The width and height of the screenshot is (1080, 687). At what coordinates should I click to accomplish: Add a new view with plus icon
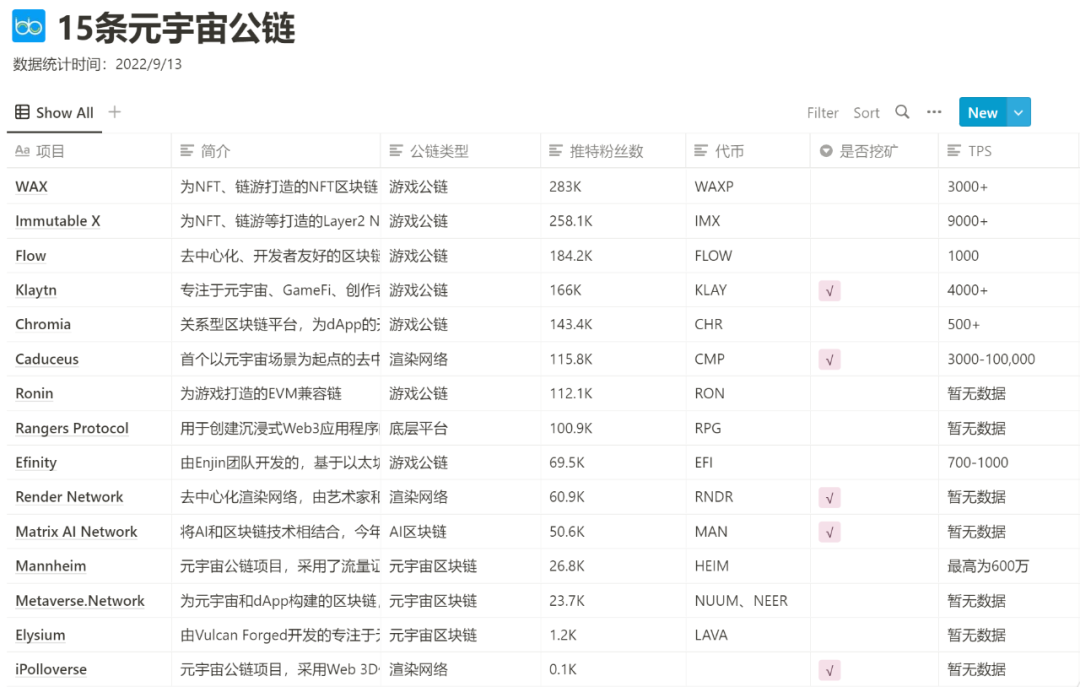(114, 112)
